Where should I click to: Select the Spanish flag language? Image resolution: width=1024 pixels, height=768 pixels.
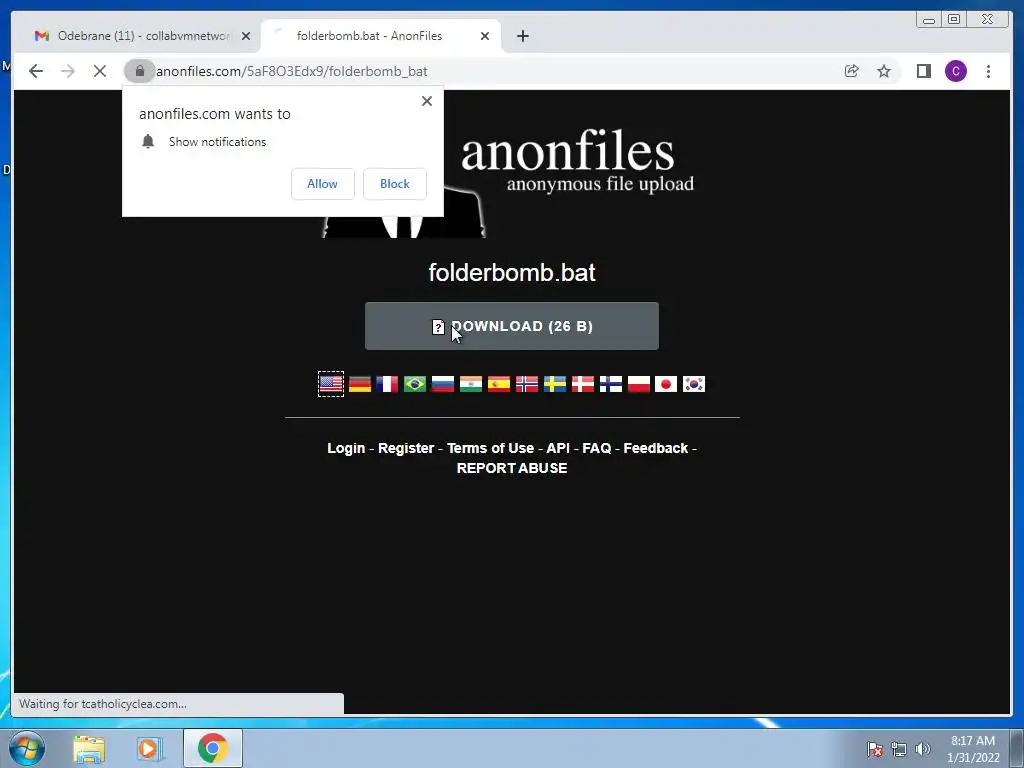pos(499,384)
